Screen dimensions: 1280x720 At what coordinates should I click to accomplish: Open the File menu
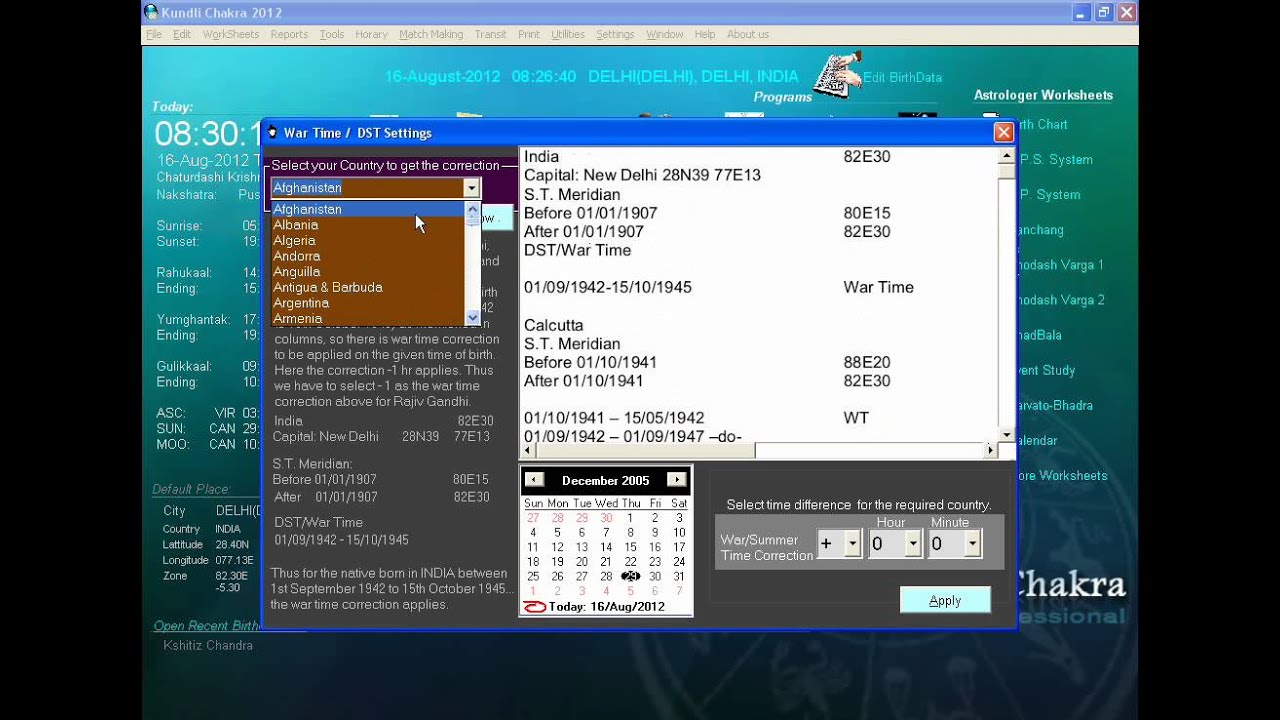[153, 34]
